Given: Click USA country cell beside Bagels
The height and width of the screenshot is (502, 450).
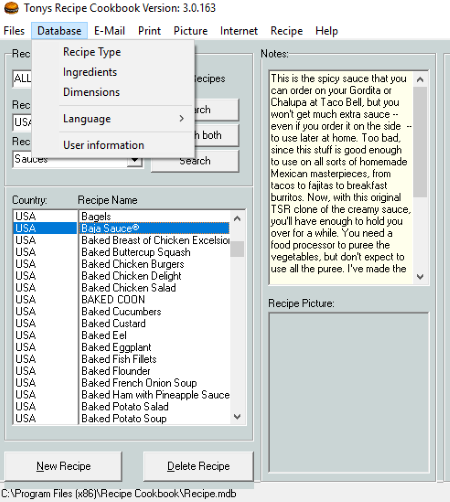Looking at the screenshot, I should click(x=45, y=217).
